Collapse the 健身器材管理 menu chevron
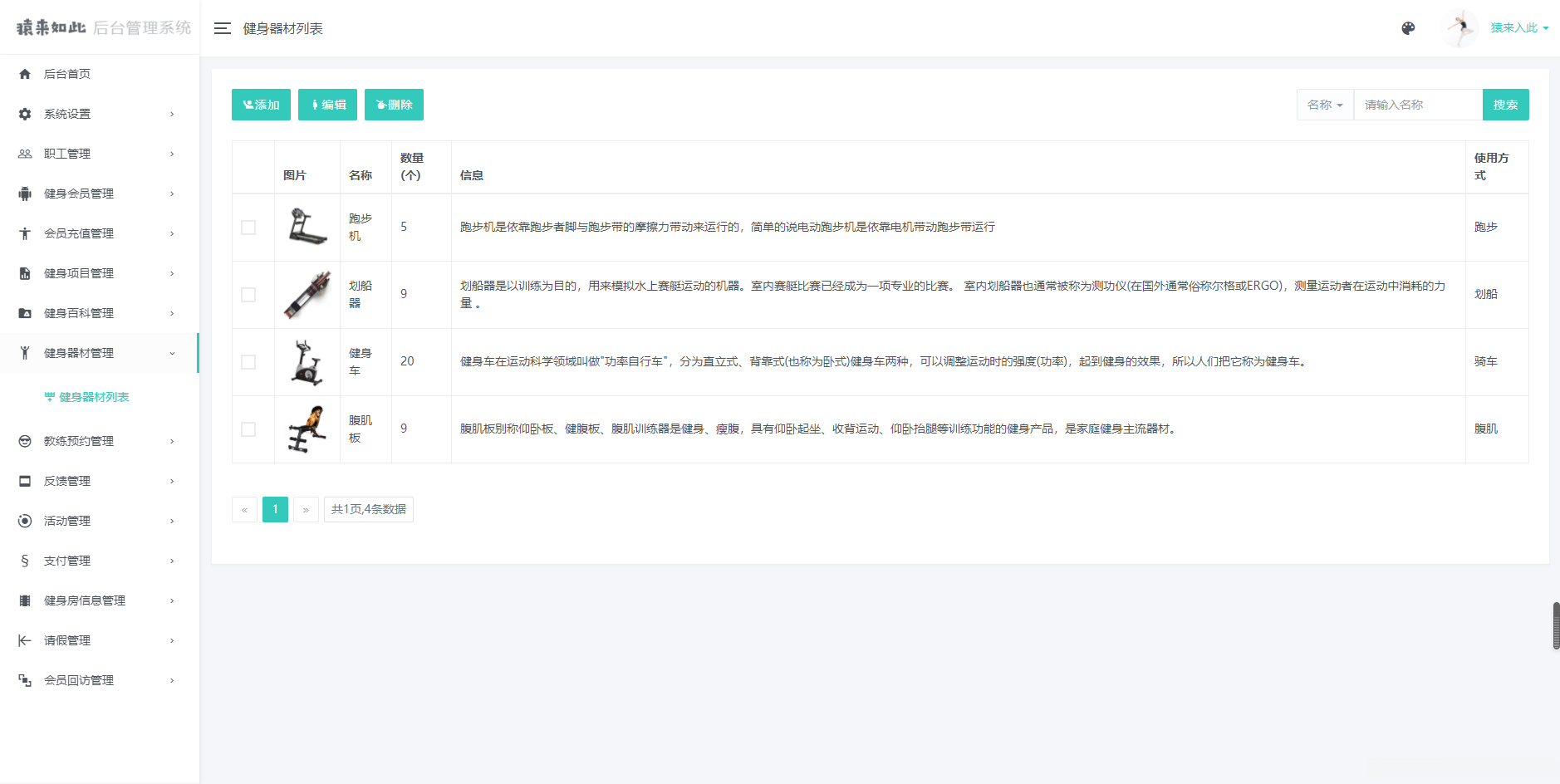This screenshot has height=784, width=1560. (172, 353)
